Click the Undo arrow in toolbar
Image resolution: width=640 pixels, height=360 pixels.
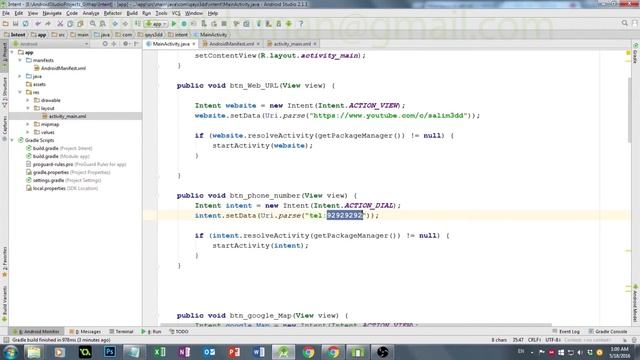[x=38, y=24]
